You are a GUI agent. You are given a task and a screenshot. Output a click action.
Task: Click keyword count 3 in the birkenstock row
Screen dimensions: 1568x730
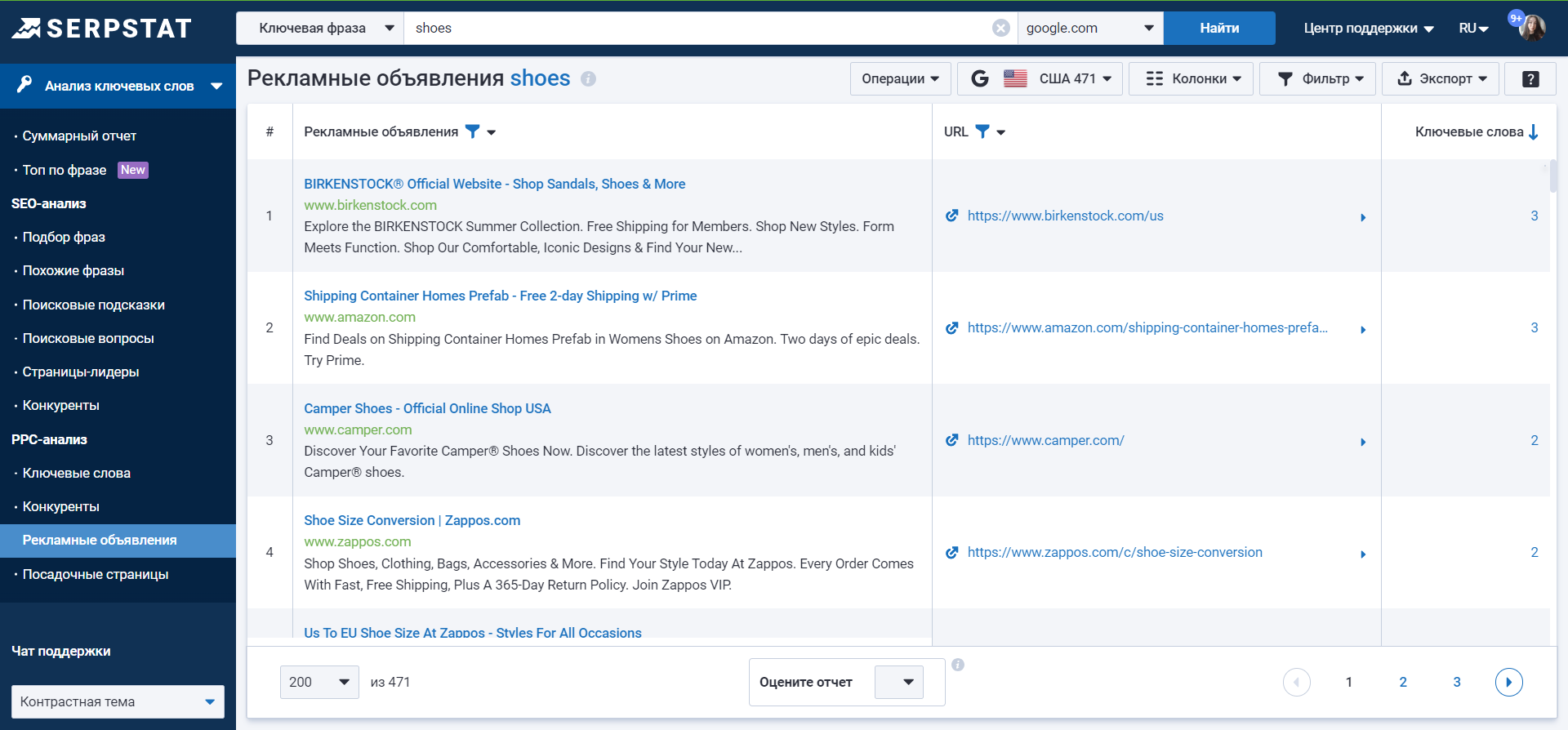click(x=1535, y=216)
